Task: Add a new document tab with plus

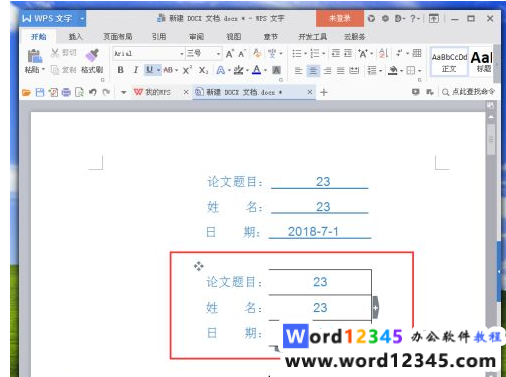Action: [x=323, y=92]
